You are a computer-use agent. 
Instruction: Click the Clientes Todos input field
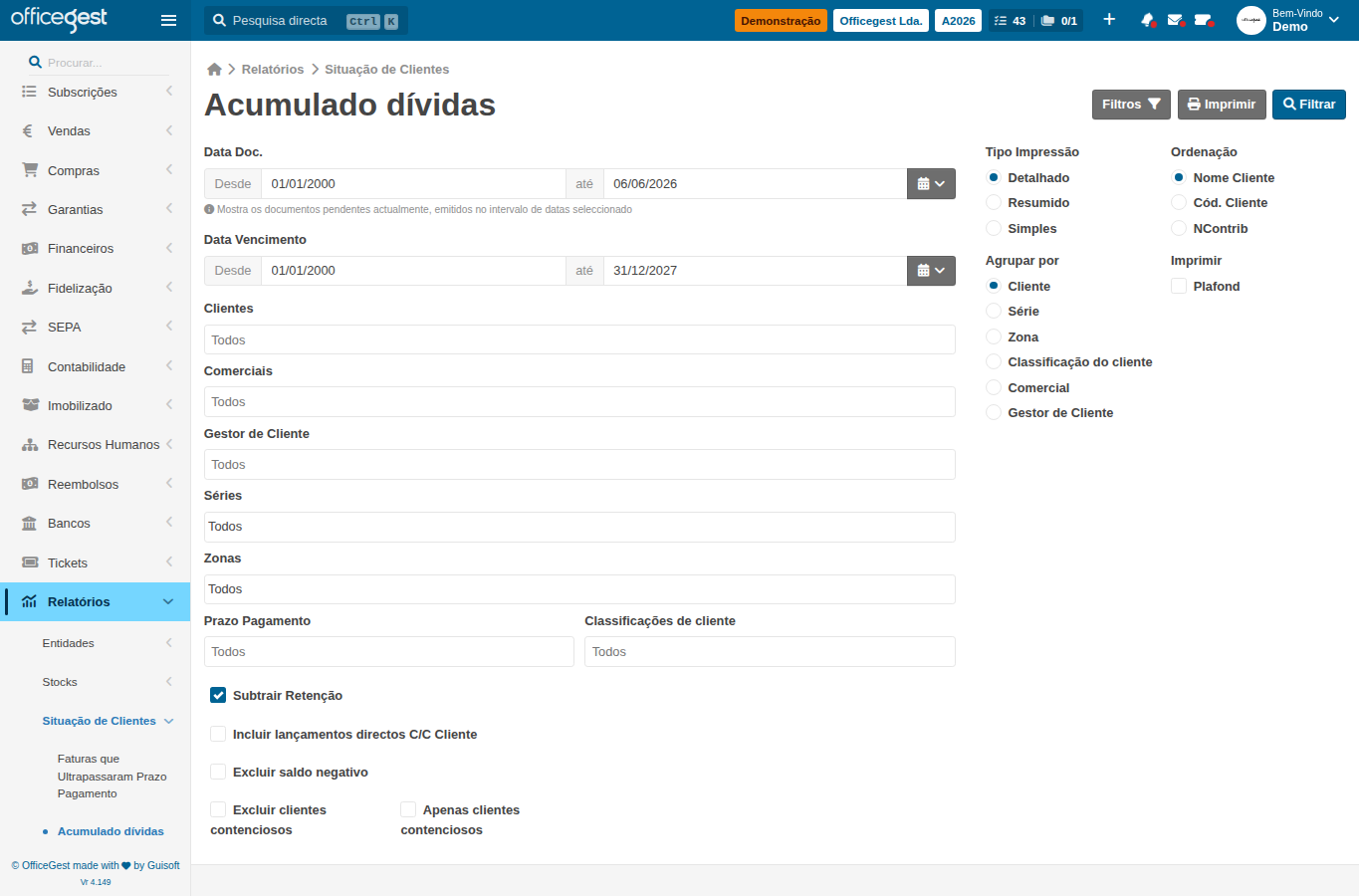tap(579, 339)
